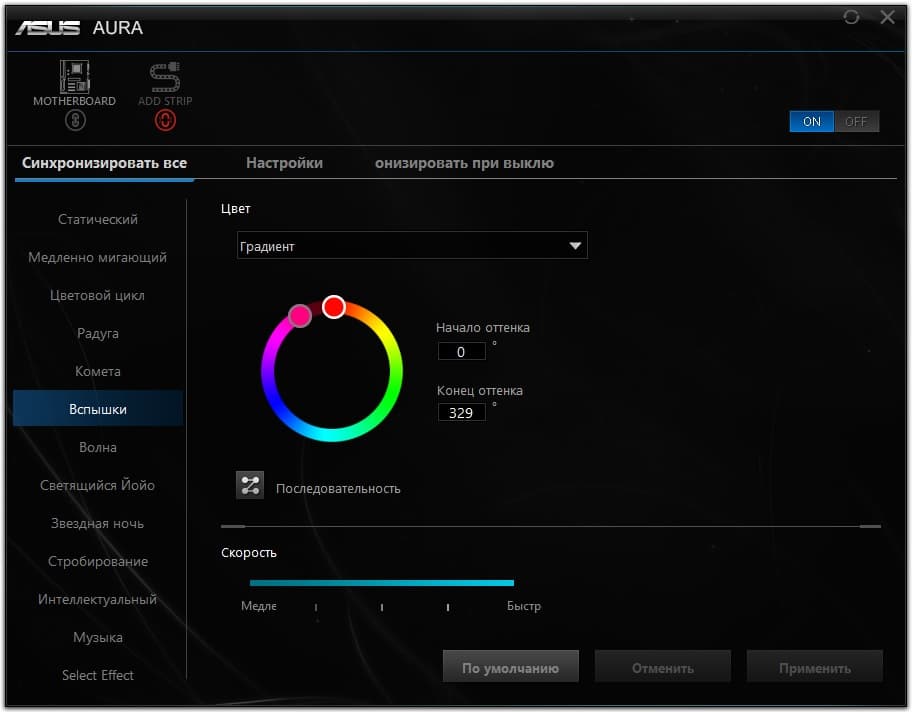912x712 pixels.
Task: Click the Медле slow speed label
Action: coord(259,606)
